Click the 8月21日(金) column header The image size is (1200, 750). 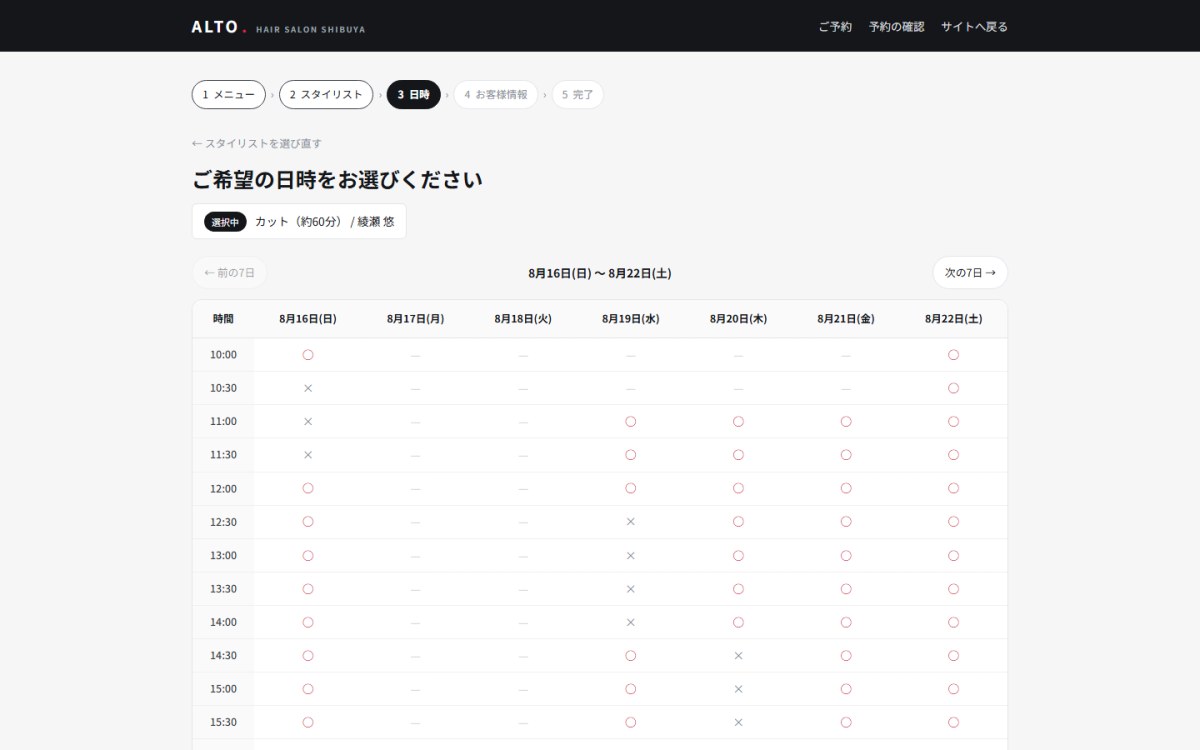pos(846,319)
